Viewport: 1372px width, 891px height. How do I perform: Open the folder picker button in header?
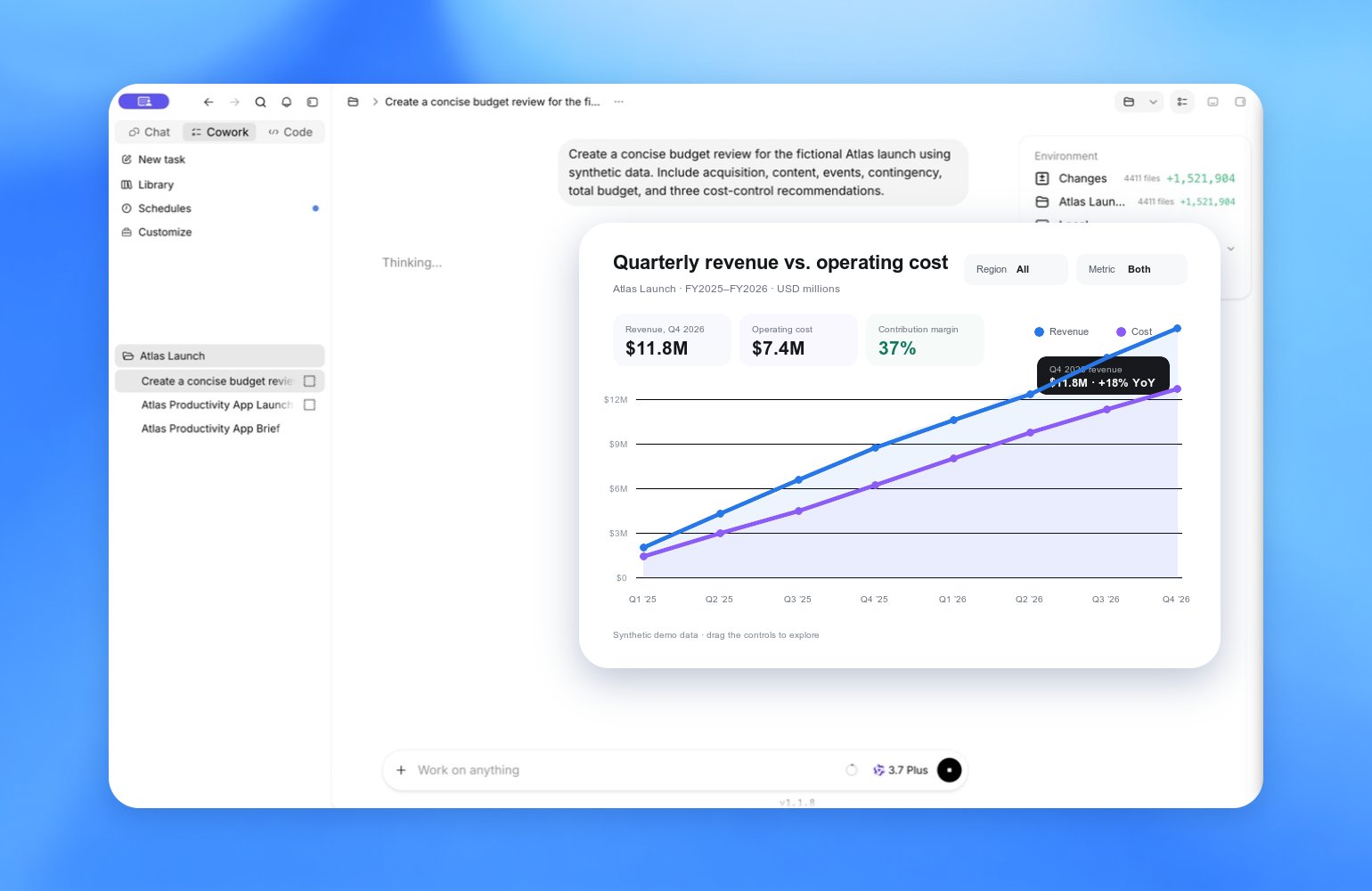(1129, 102)
